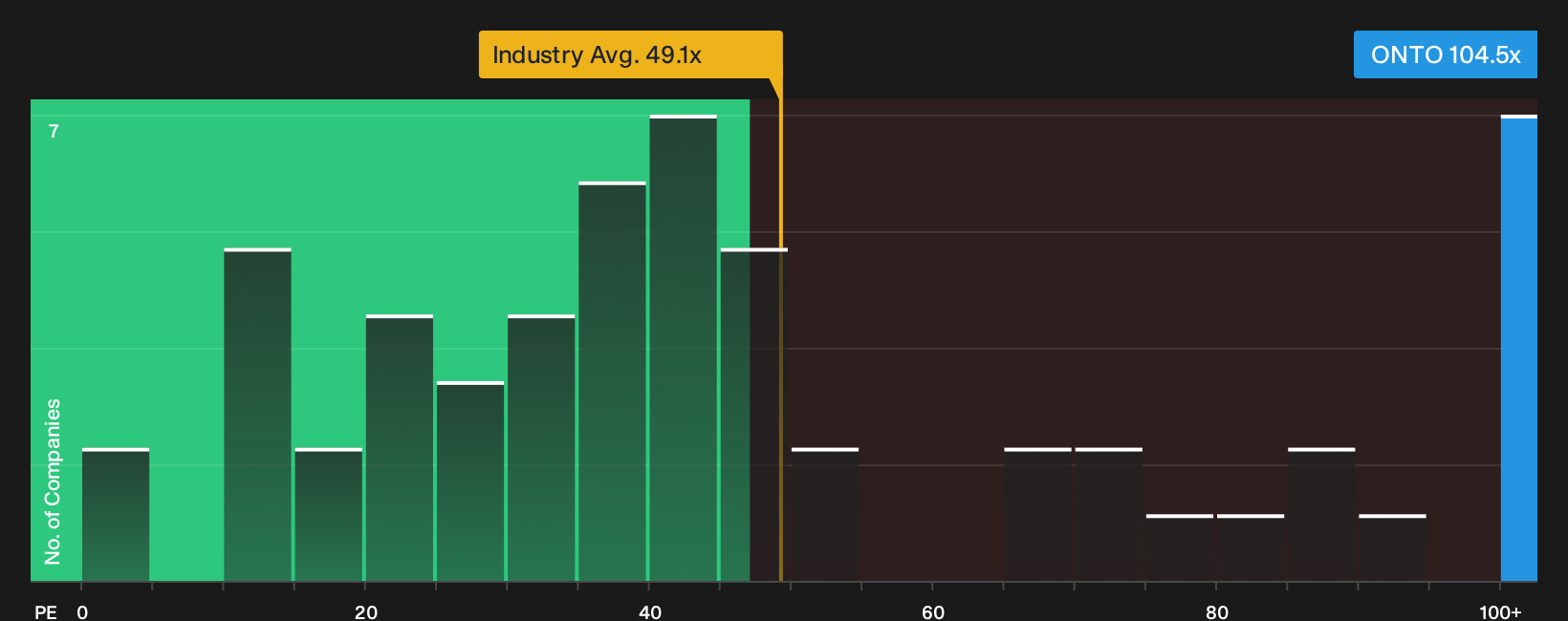
Task: Click the histogram bar at PE 90-95
Action: click(1392, 548)
